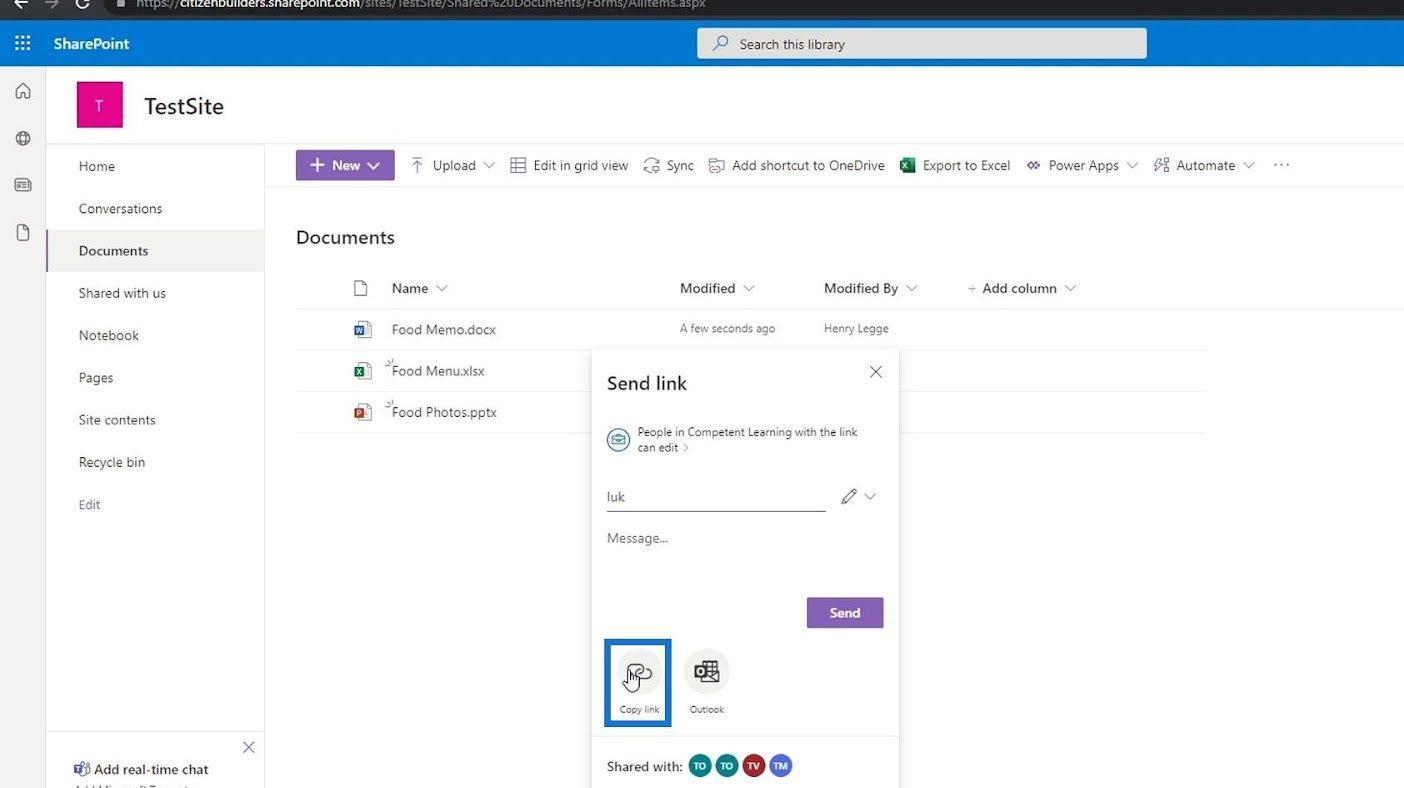Open Site contents in navigation
This screenshot has width=1404, height=788.
point(117,420)
